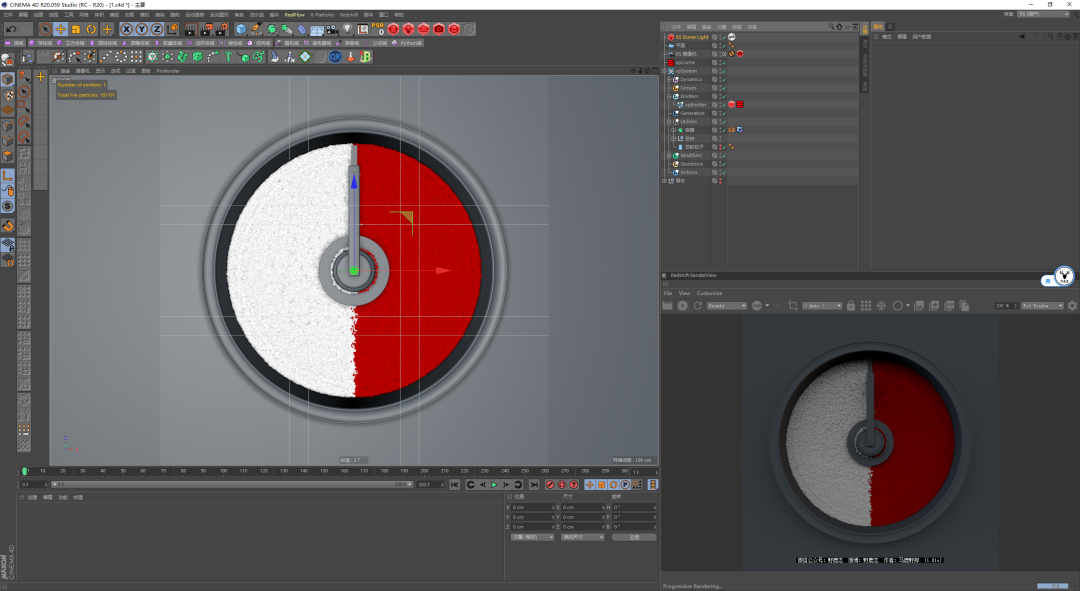This screenshot has height=591, width=1080.
Task: Toggle enable checkmark for RS Dome Light
Action: click(x=723, y=37)
